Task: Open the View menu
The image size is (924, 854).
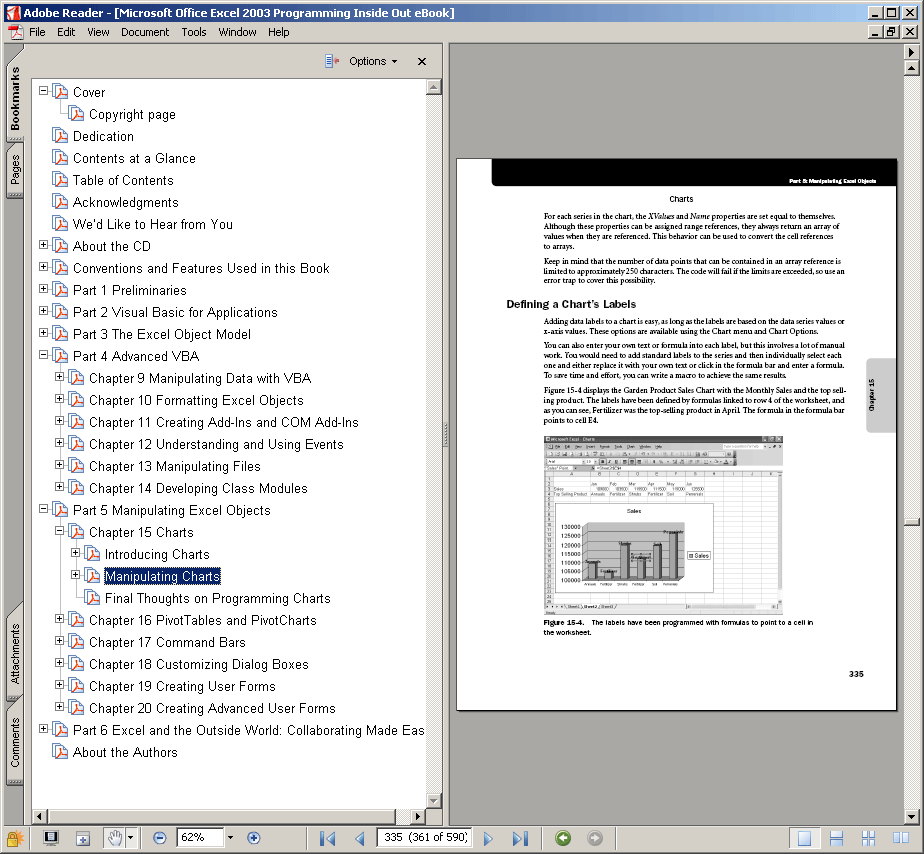Action: (98, 32)
